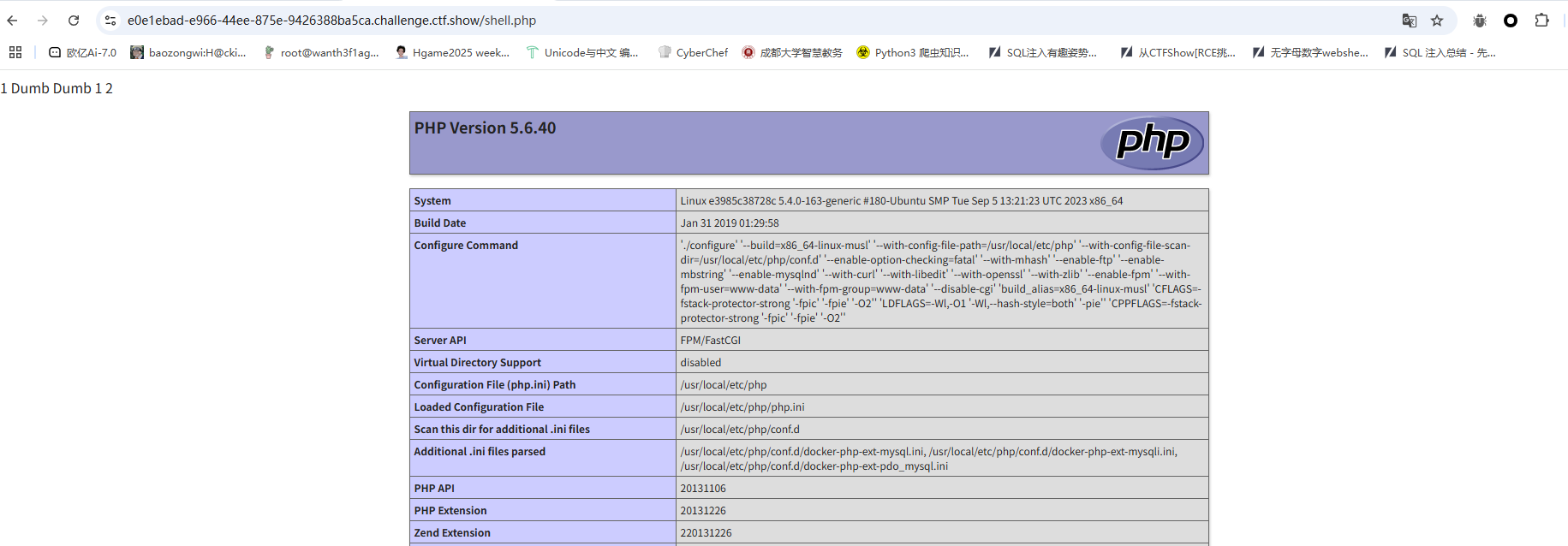The height and width of the screenshot is (546, 1568).
Task: Click the black circle extension icon
Action: (1511, 21)
